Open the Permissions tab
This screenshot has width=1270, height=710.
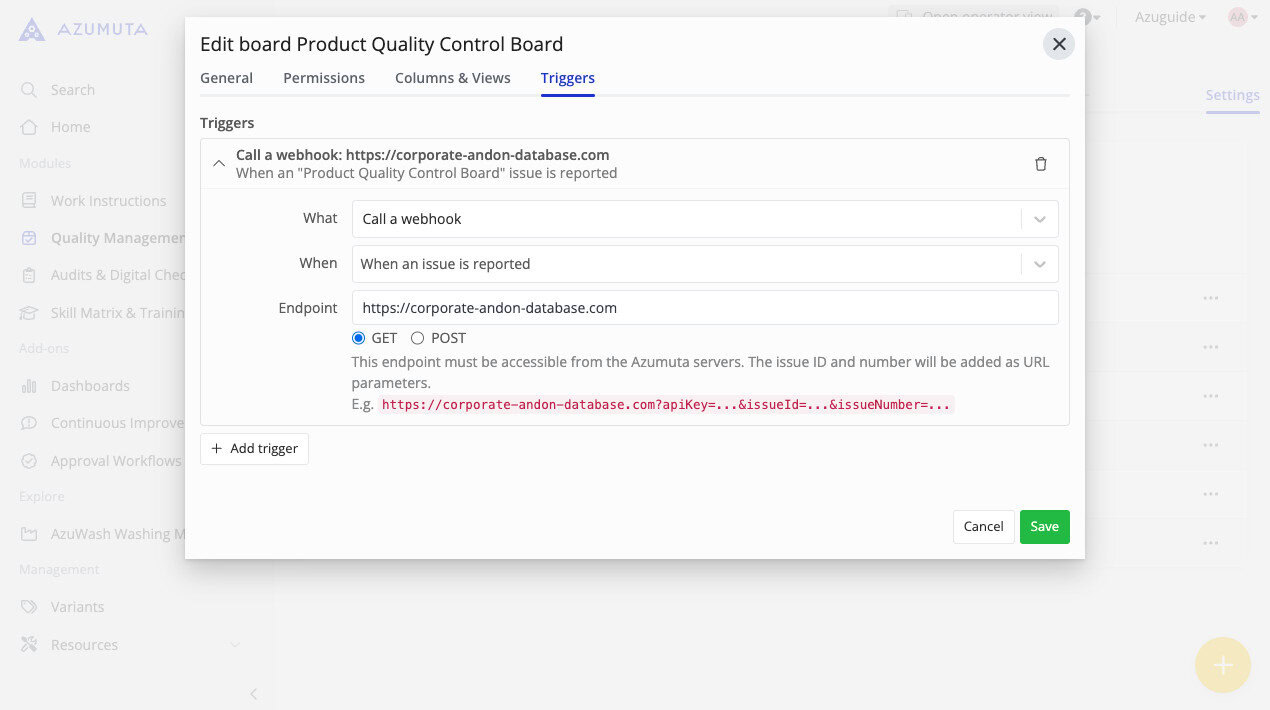point(324,78)
